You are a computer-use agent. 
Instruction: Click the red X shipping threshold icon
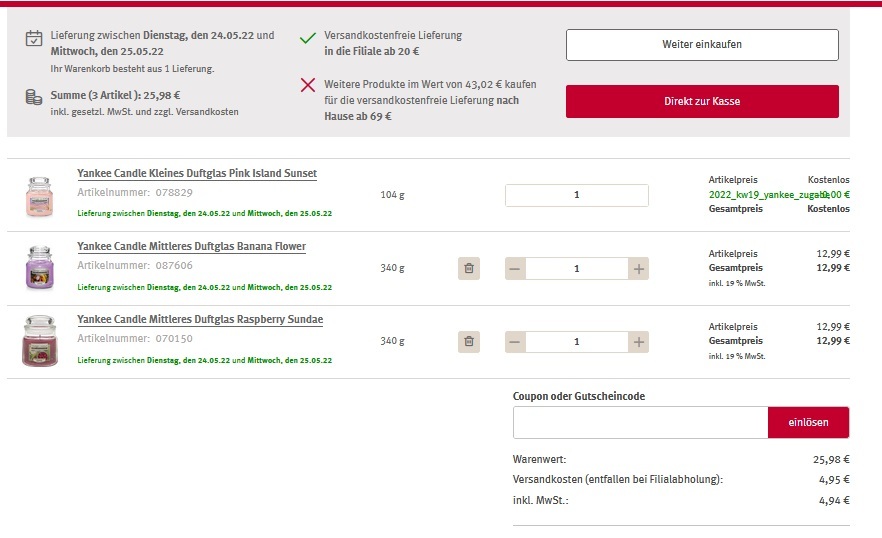(x=308, y=85)
